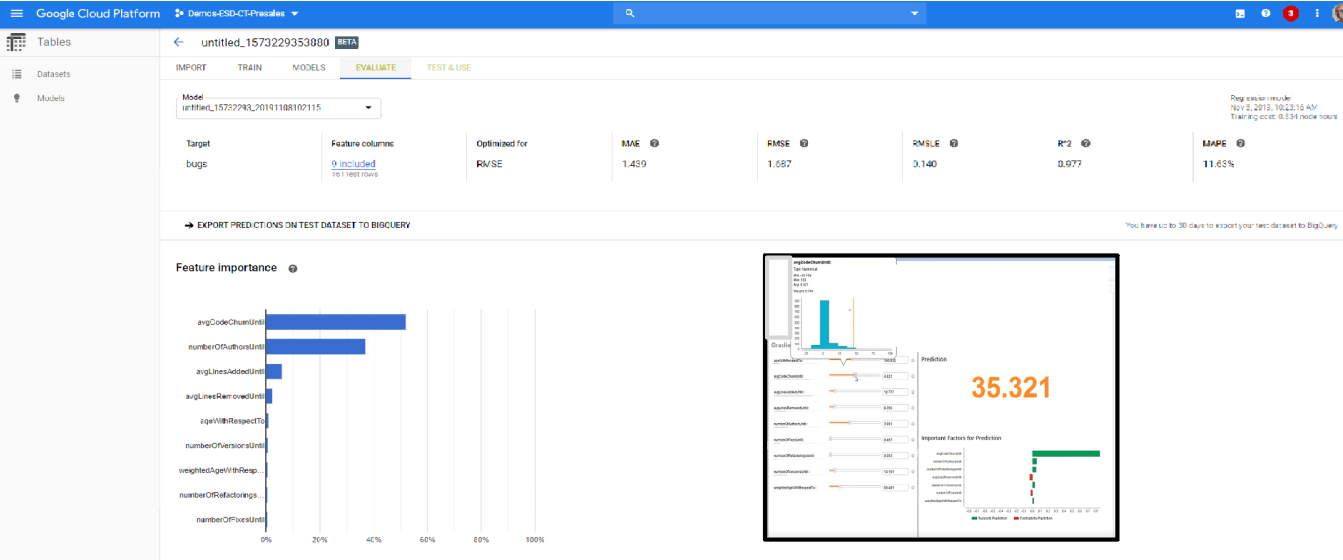Click the R^2 value 0.977

click(x=1070, y=164)
